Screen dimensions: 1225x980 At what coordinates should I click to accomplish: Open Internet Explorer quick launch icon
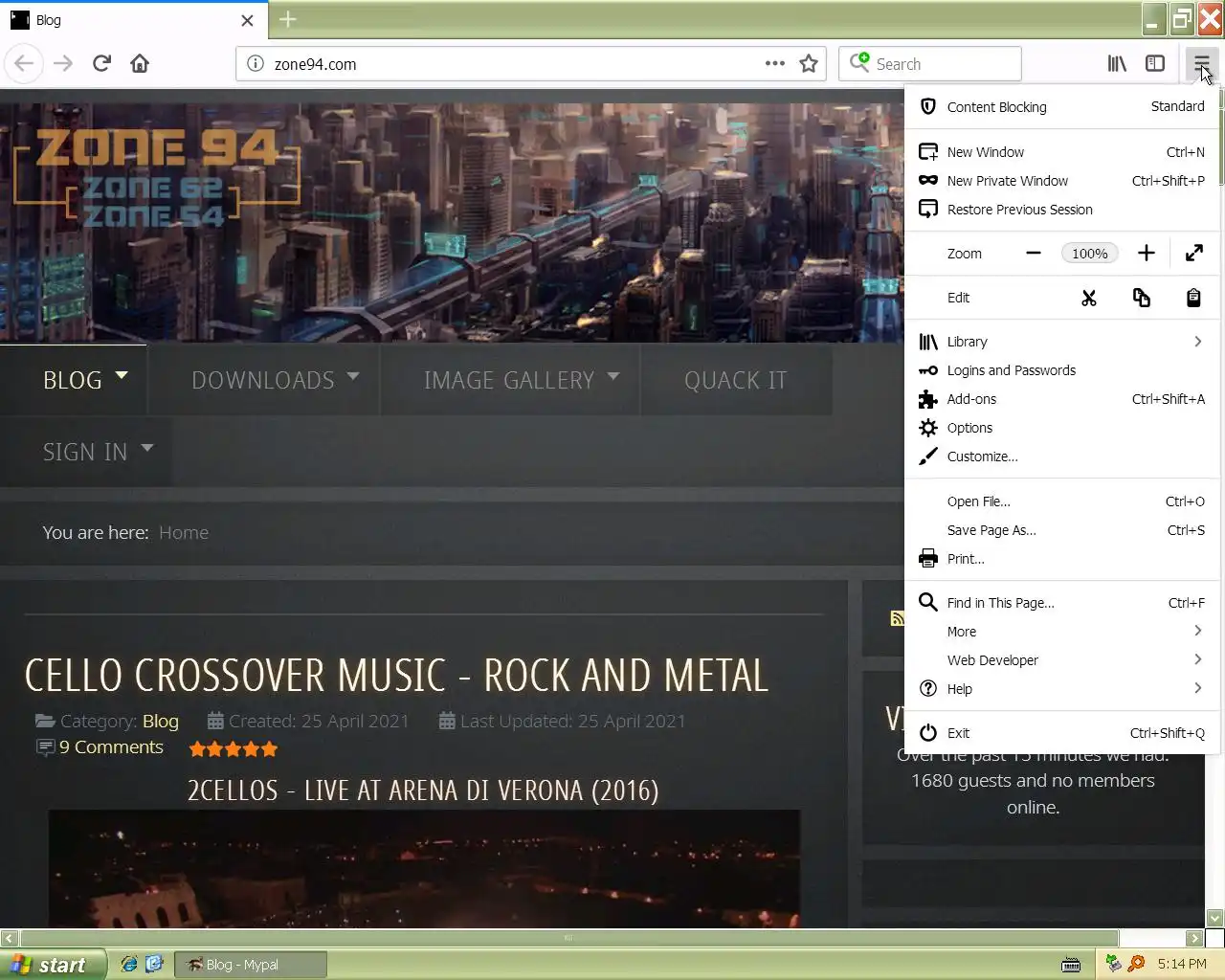click(129, 964)
